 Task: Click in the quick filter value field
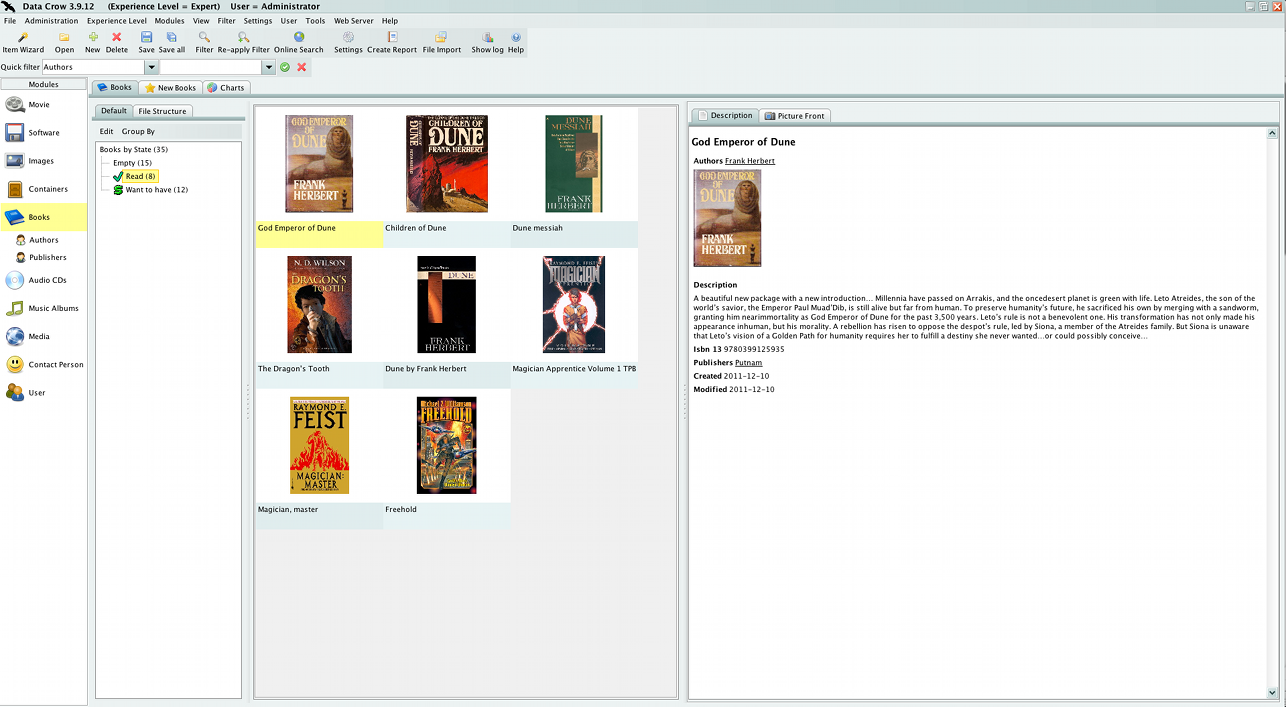coord(211,67)
